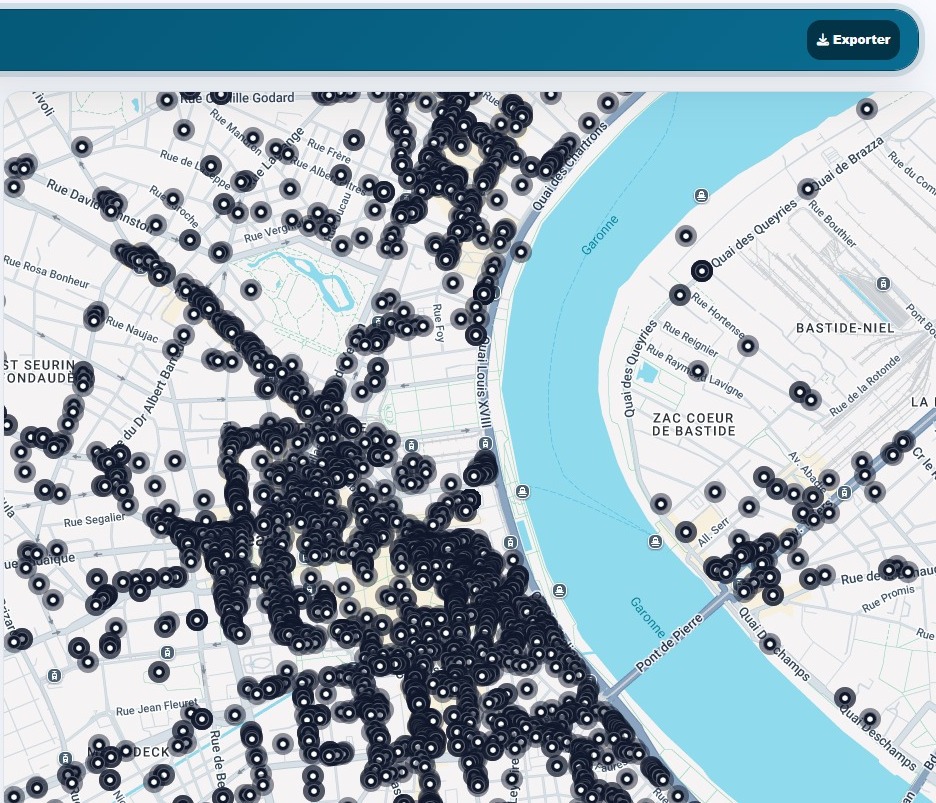
Task: Click the Rue Bouthier label
Action: 833,224
